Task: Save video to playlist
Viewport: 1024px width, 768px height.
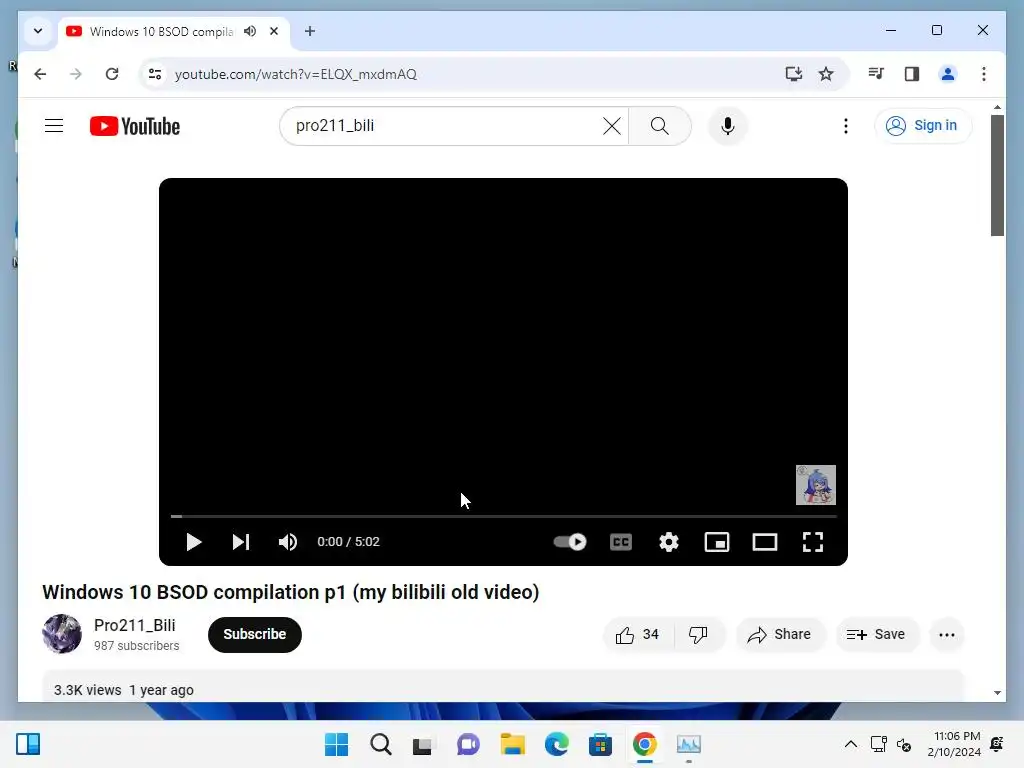Action: 876,635
